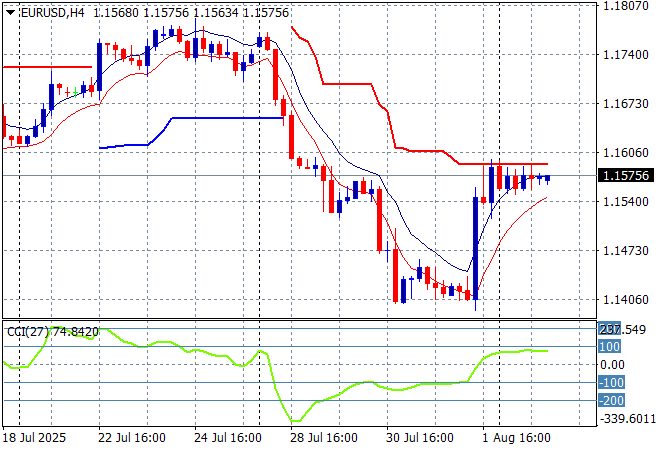Select the 1 Aug 16:00 time label
The width and height of the screenshot is (660, 450).
coord(516,438)
